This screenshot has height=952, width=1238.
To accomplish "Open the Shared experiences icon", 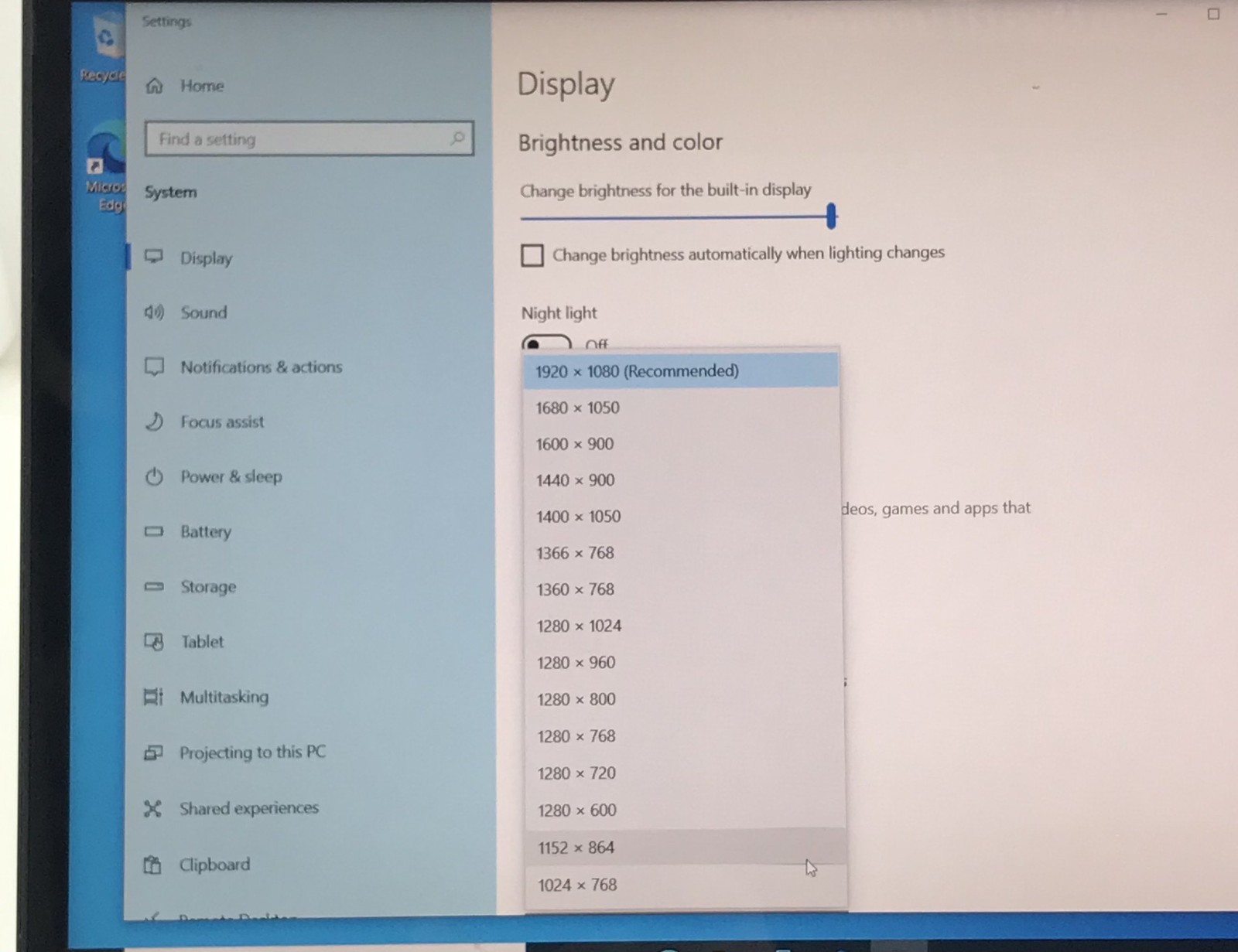I will point(152,809).
